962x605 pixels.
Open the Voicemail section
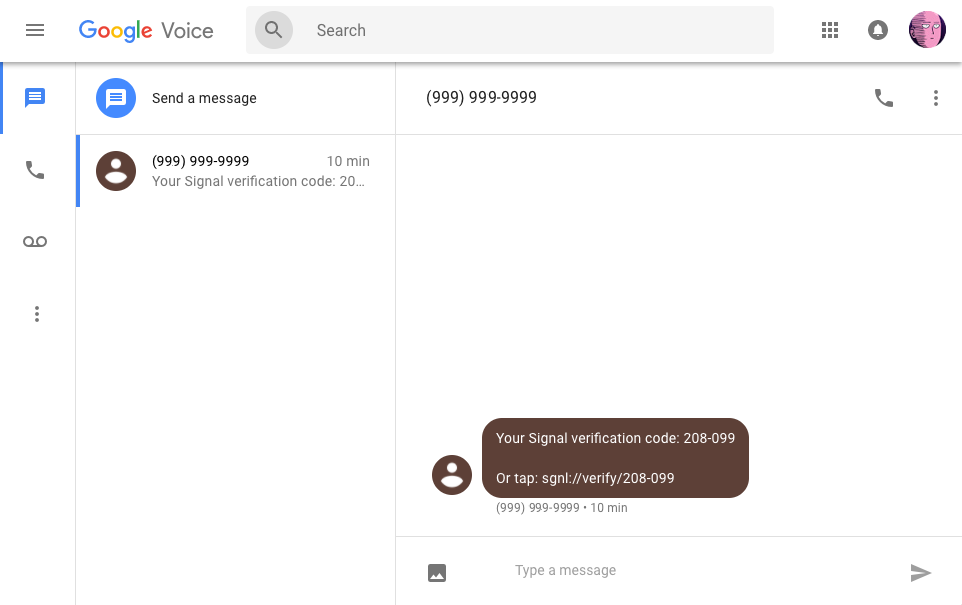tap(36, 241)
